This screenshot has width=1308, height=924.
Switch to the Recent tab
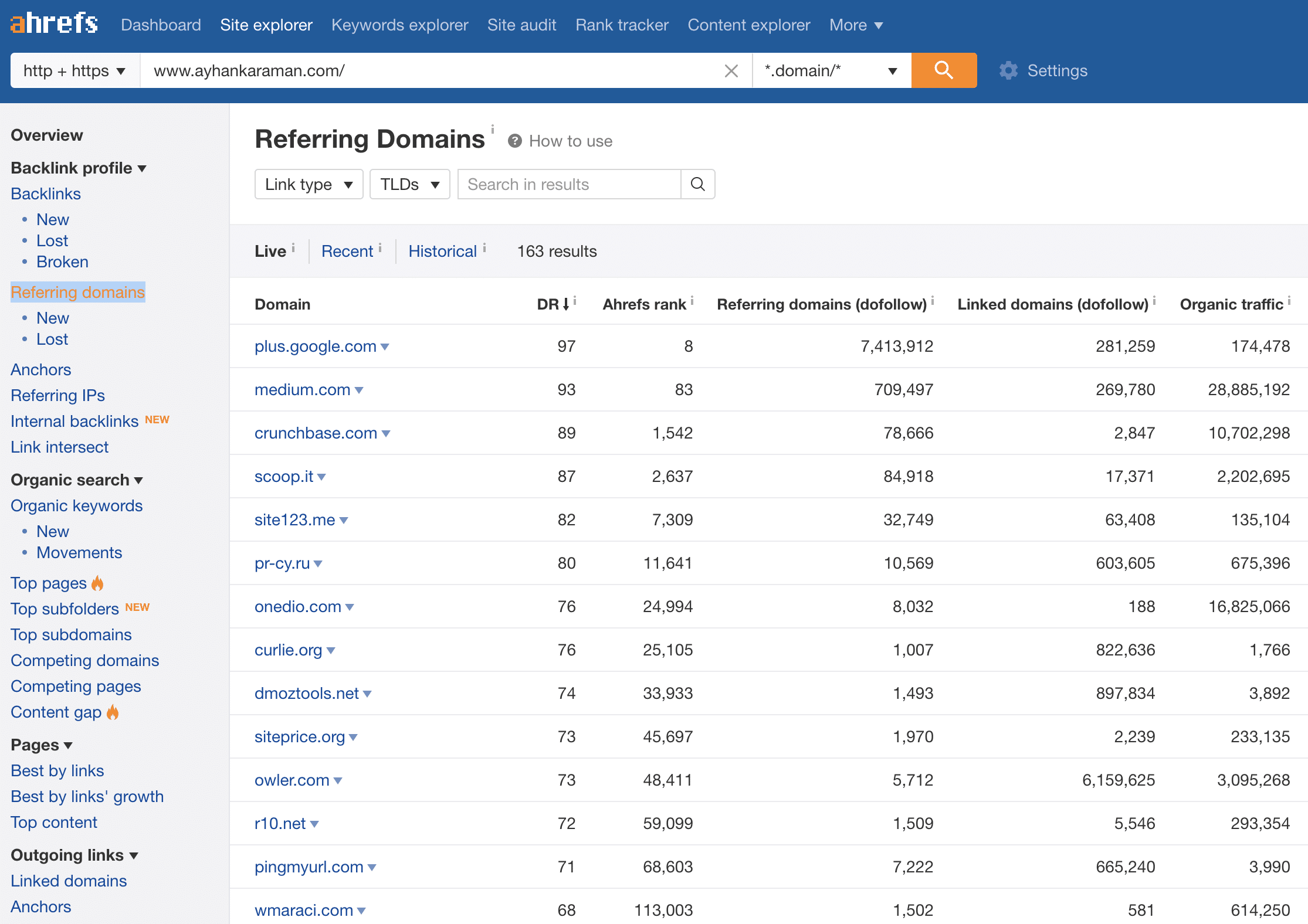point(347,251)
